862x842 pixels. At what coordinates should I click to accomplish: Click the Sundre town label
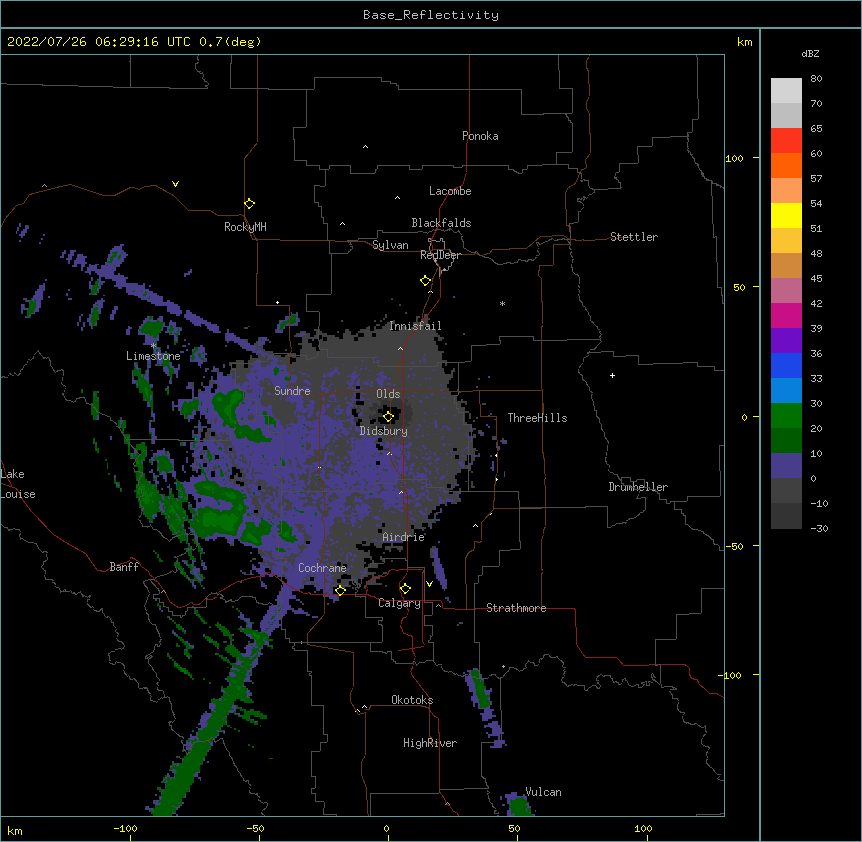click(x=292, y=391)
